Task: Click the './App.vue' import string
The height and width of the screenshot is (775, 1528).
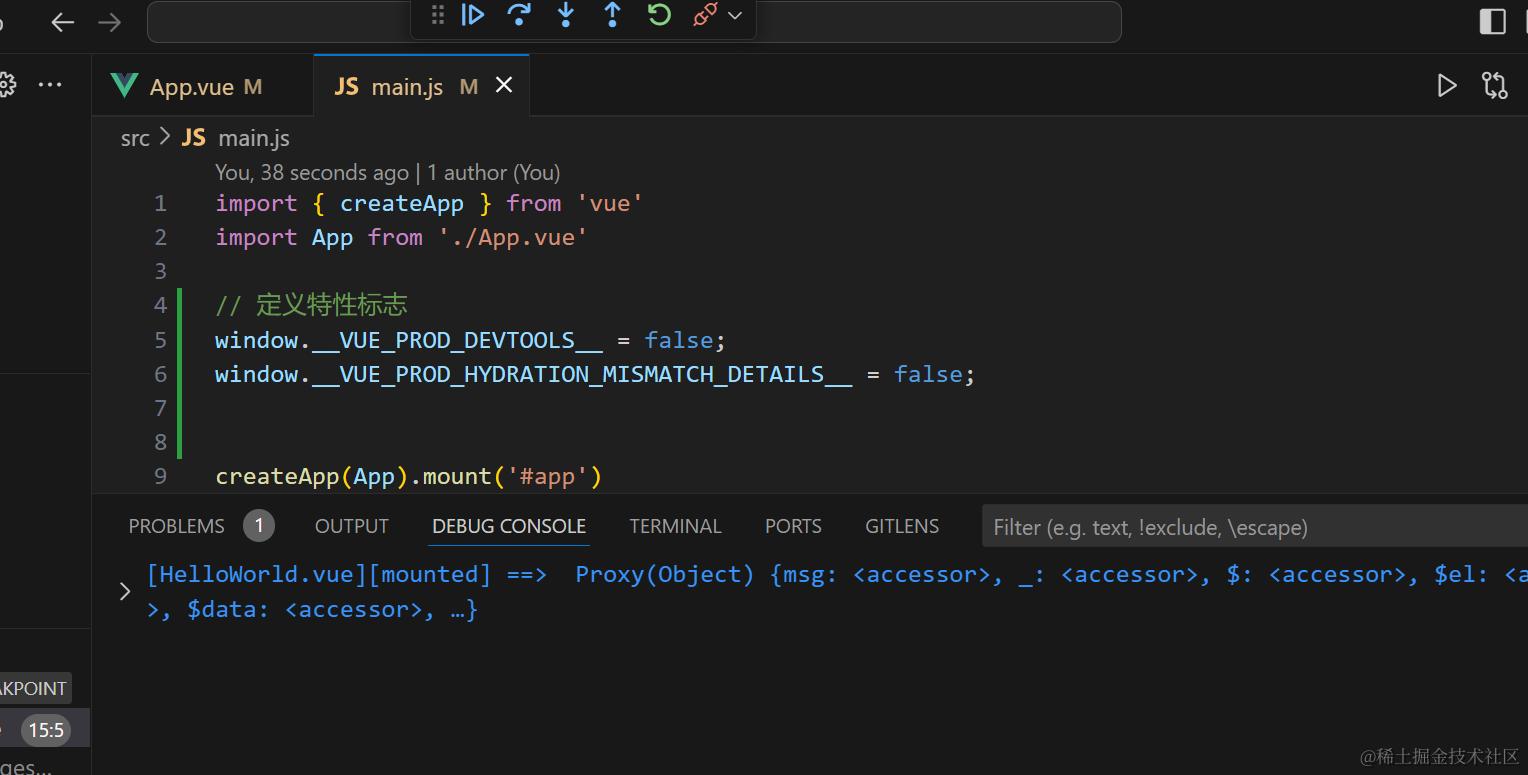Action: click(x=513, y=237)
